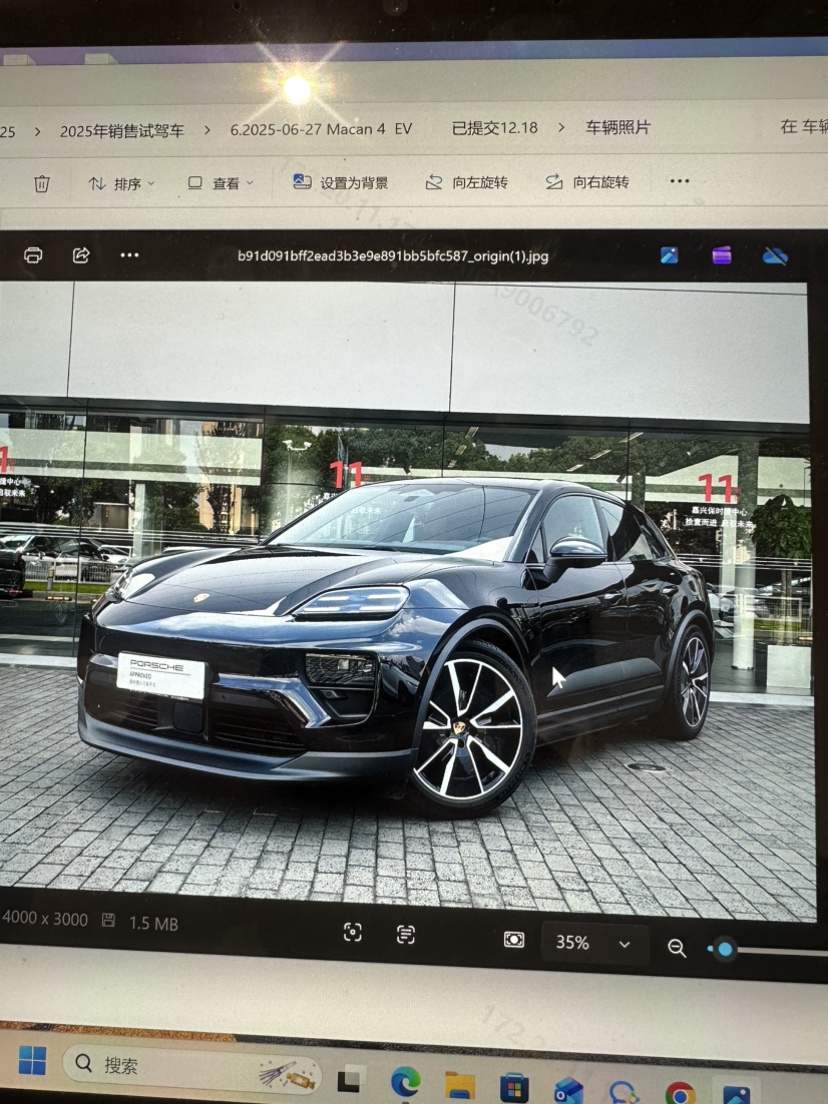The width and height of the screenshot is (828, 1104).
Task: Click the delete trash can icon
Action: [41, 183]
